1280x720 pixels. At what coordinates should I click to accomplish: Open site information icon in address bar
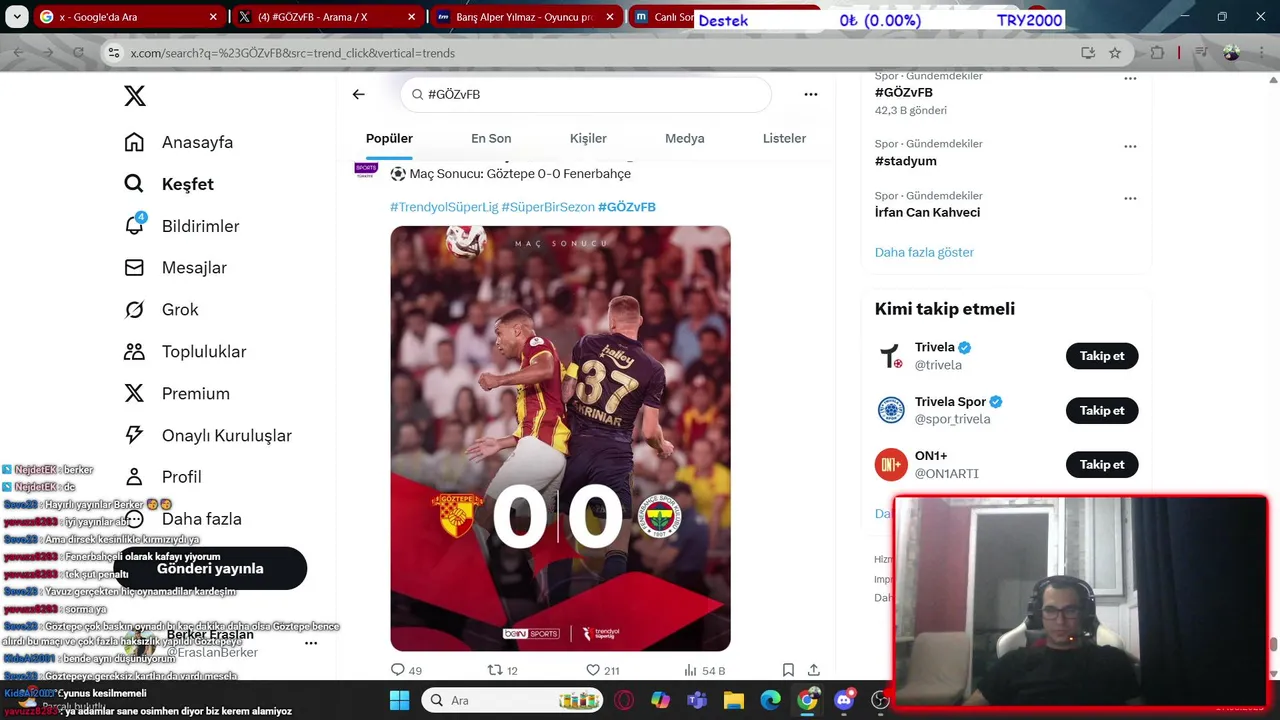113,53
